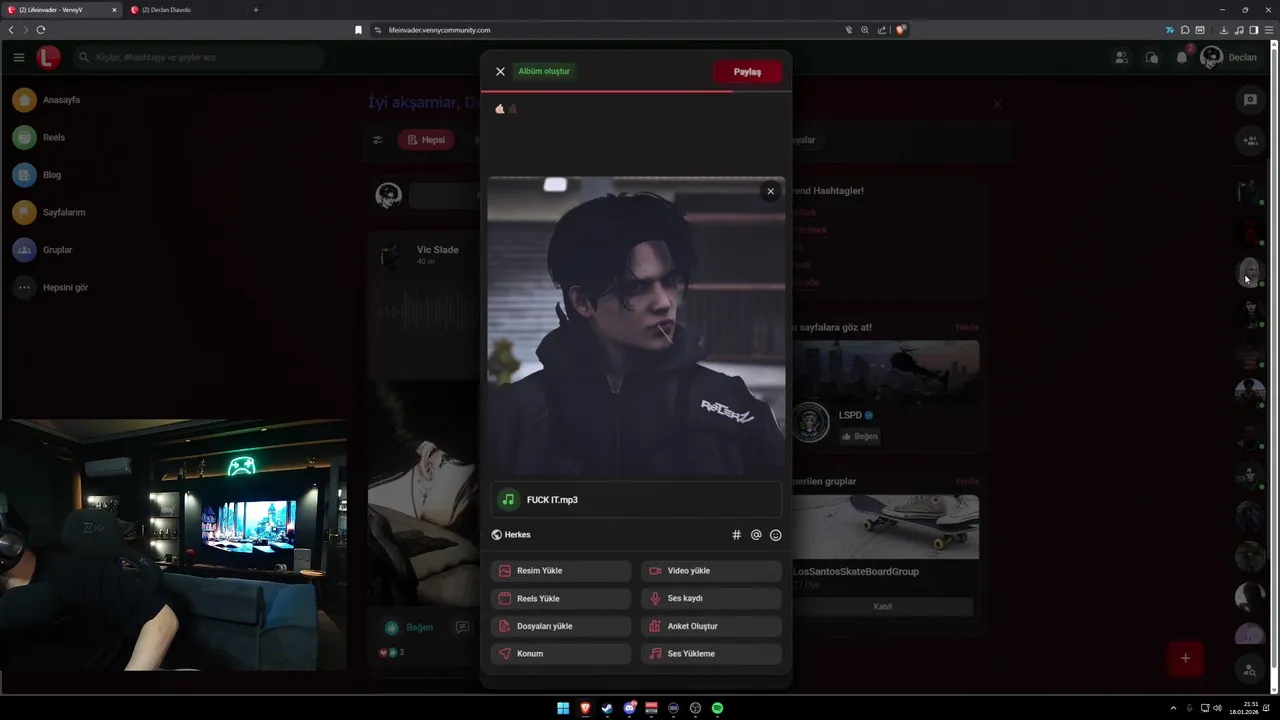
Task: Open the Brave main menu
Action: [1269, 30]
